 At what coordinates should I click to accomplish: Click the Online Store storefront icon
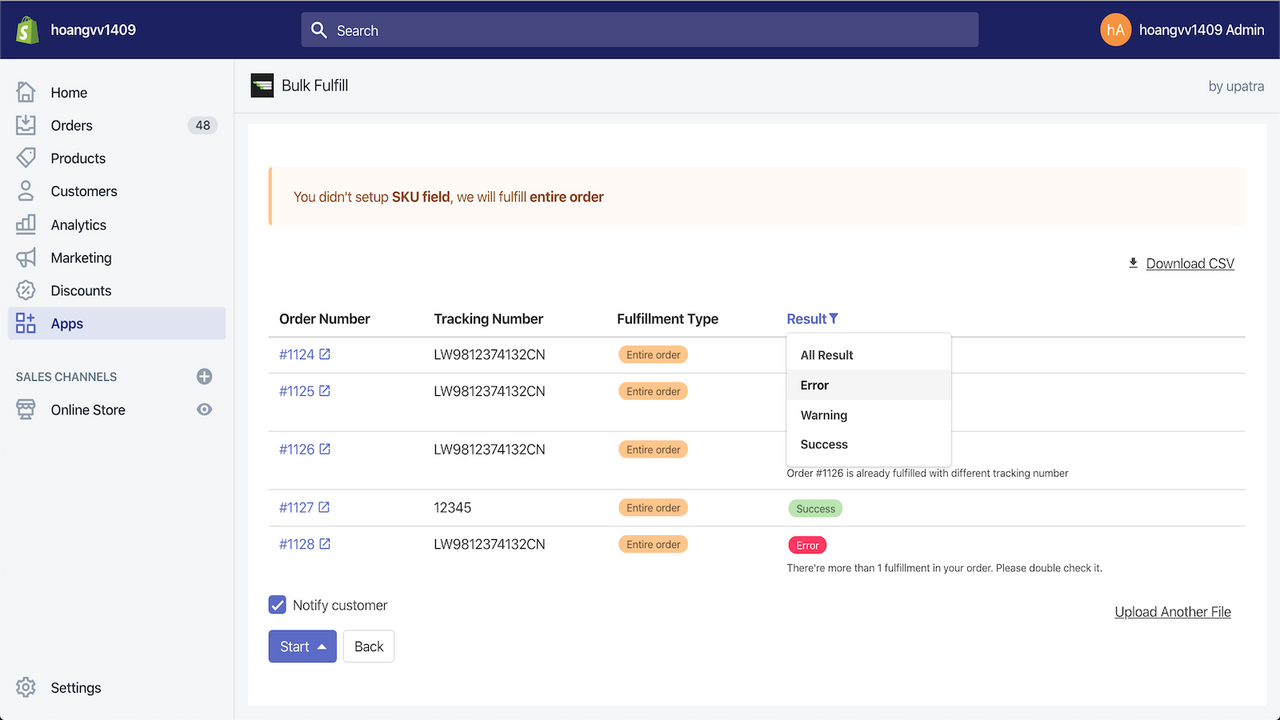click(26, 410)
